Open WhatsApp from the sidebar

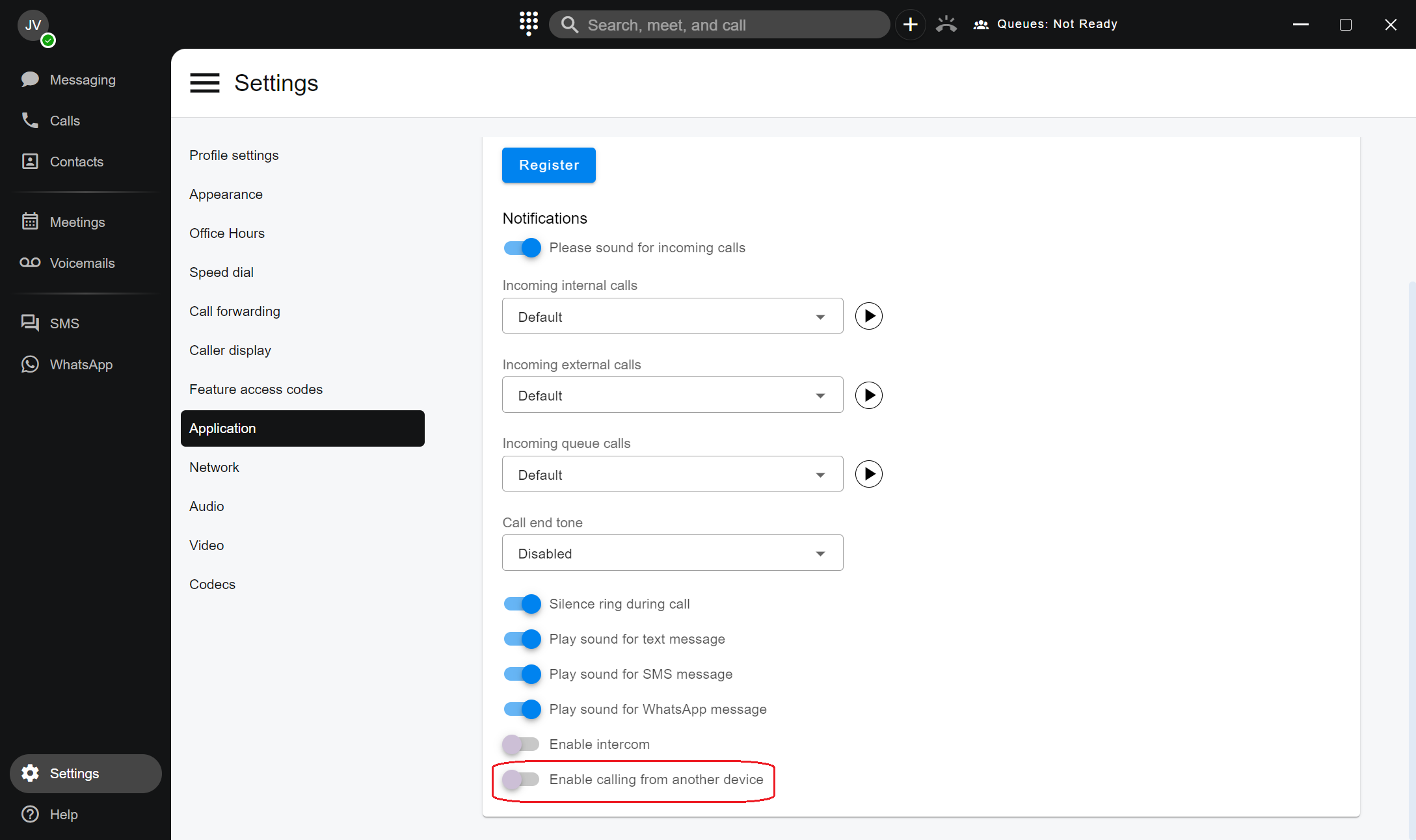click(x=81, y=365)
